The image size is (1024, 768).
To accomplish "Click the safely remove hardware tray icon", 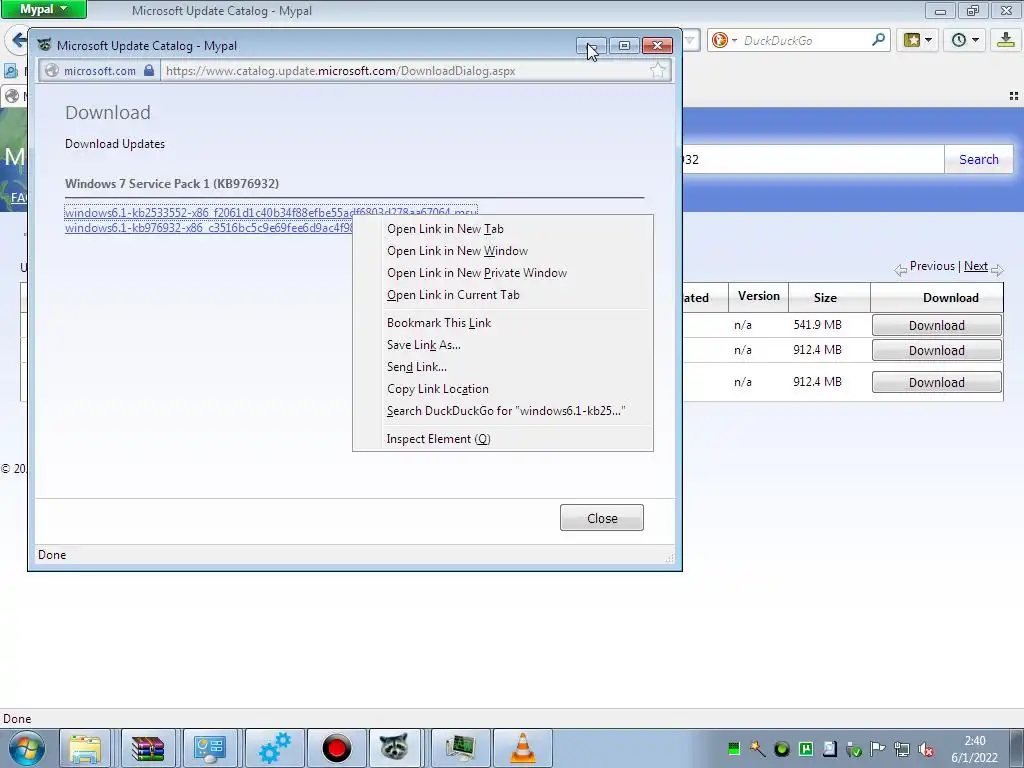I will pos(854,749).
